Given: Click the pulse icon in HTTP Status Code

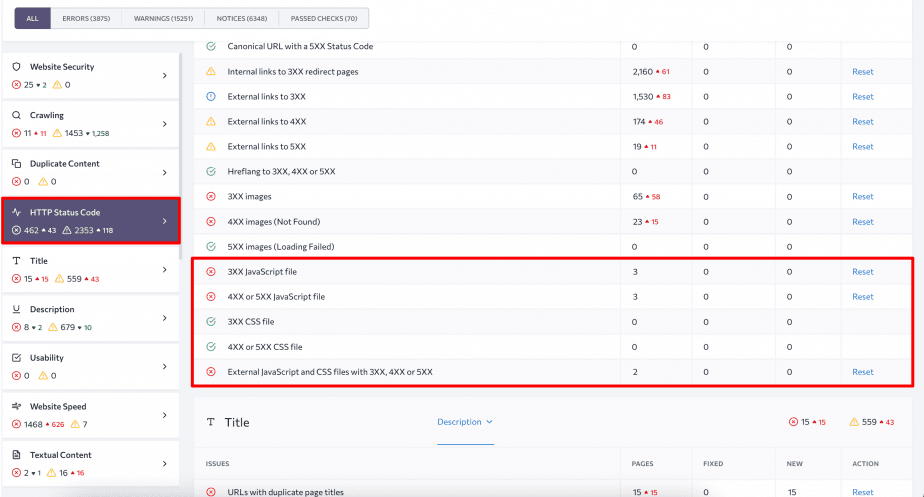Looking at the screenshot, I should [16, 212].
